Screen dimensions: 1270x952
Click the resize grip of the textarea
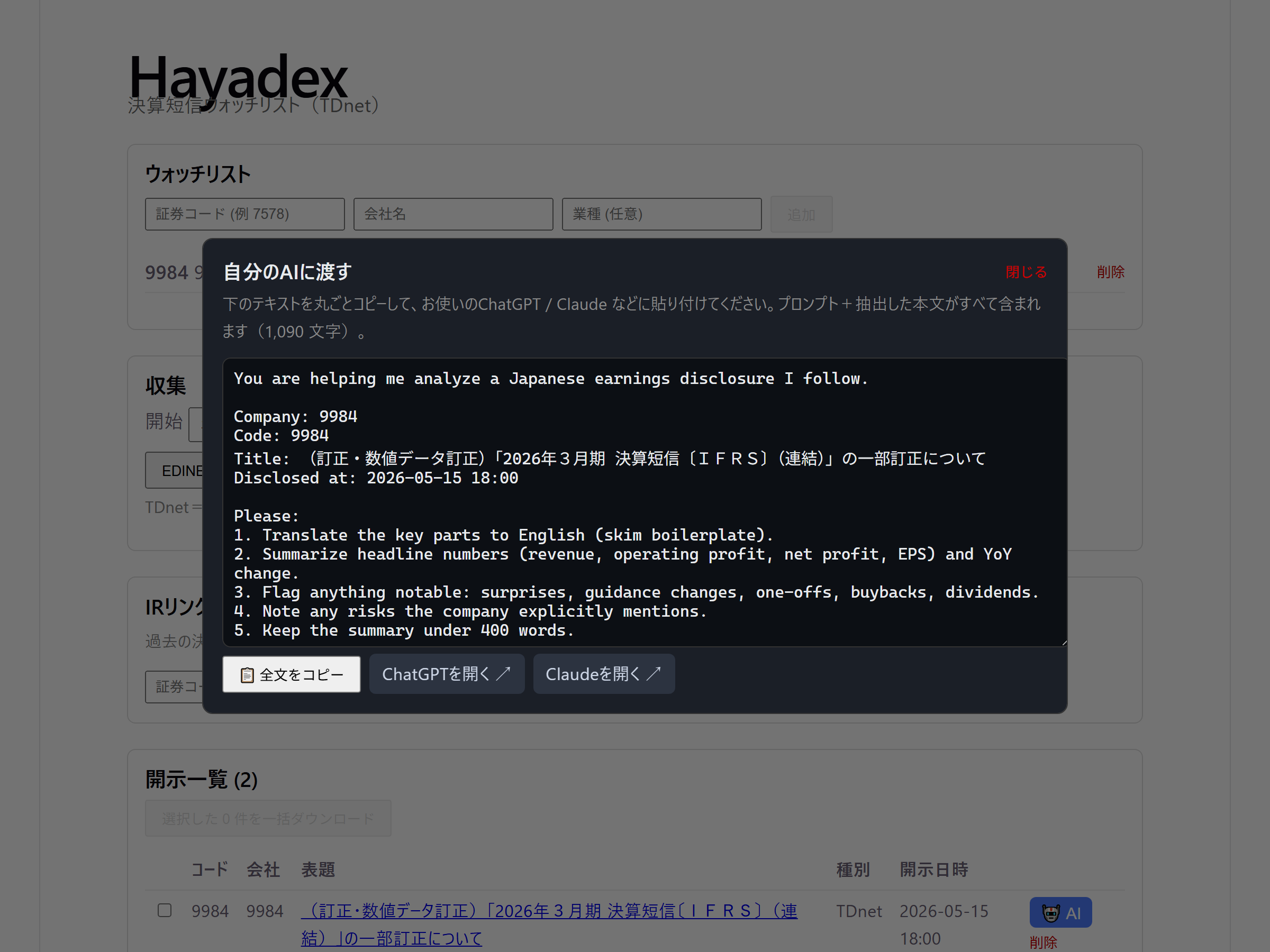1064,643
